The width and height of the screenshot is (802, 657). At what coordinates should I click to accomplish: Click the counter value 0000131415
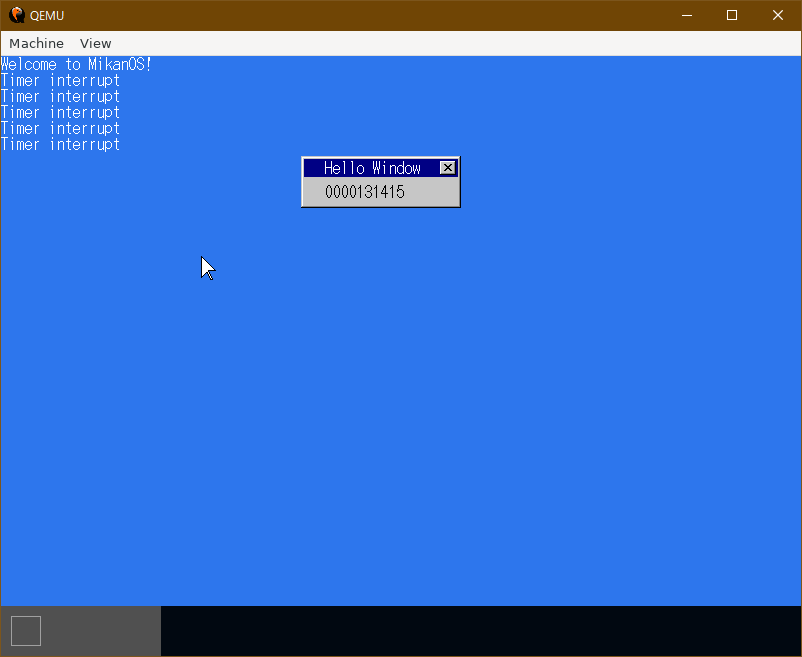coord(365,192)
